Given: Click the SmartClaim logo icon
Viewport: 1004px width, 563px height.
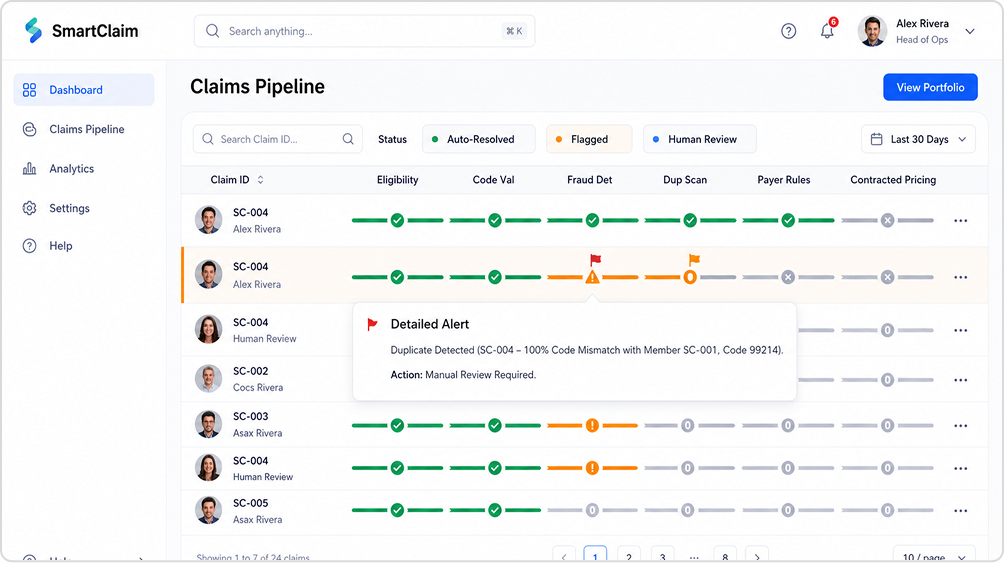Looking at the screenshot, I should point(33,31).
